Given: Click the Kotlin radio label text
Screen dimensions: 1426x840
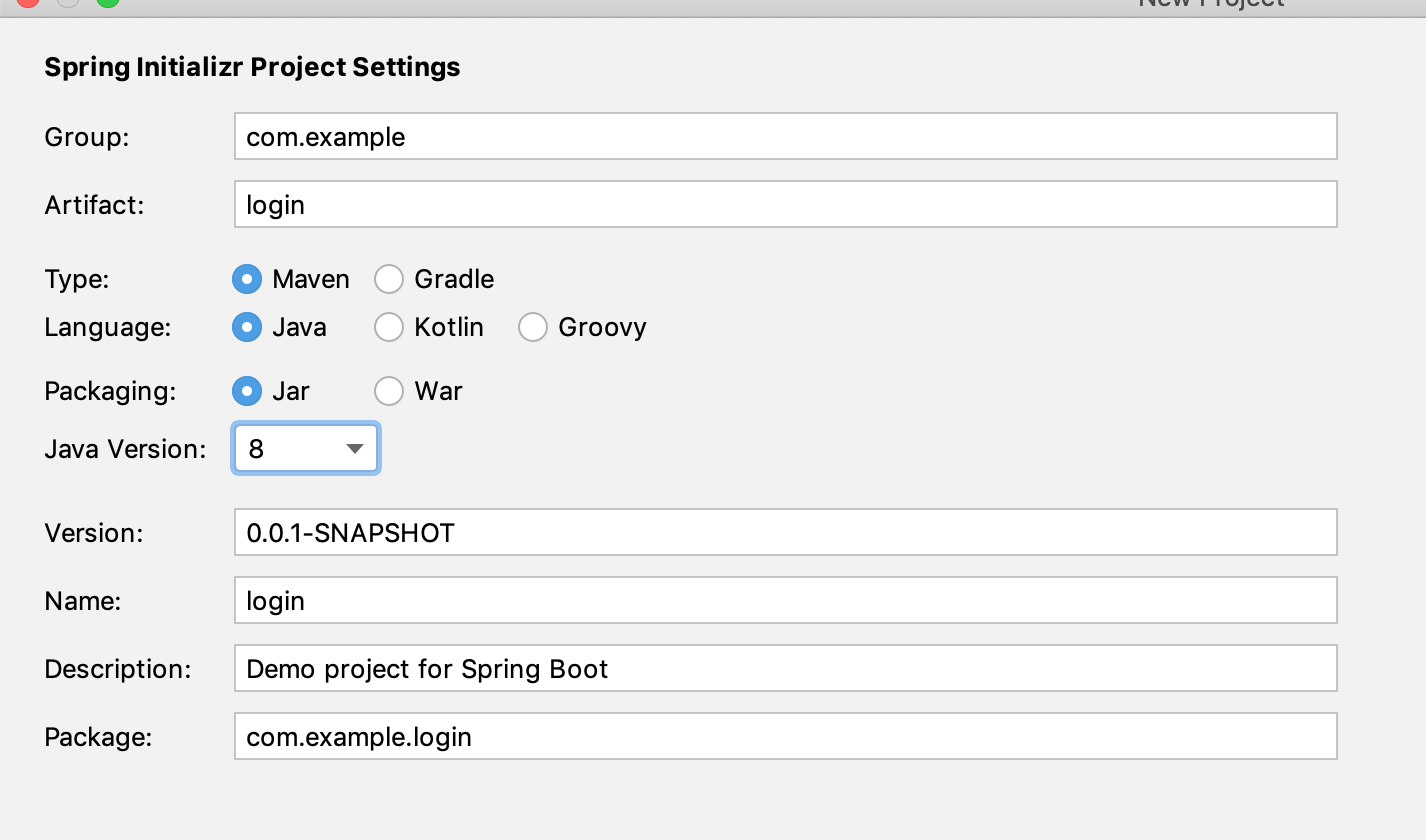Looking at the screenshot, I should [449, 327].
